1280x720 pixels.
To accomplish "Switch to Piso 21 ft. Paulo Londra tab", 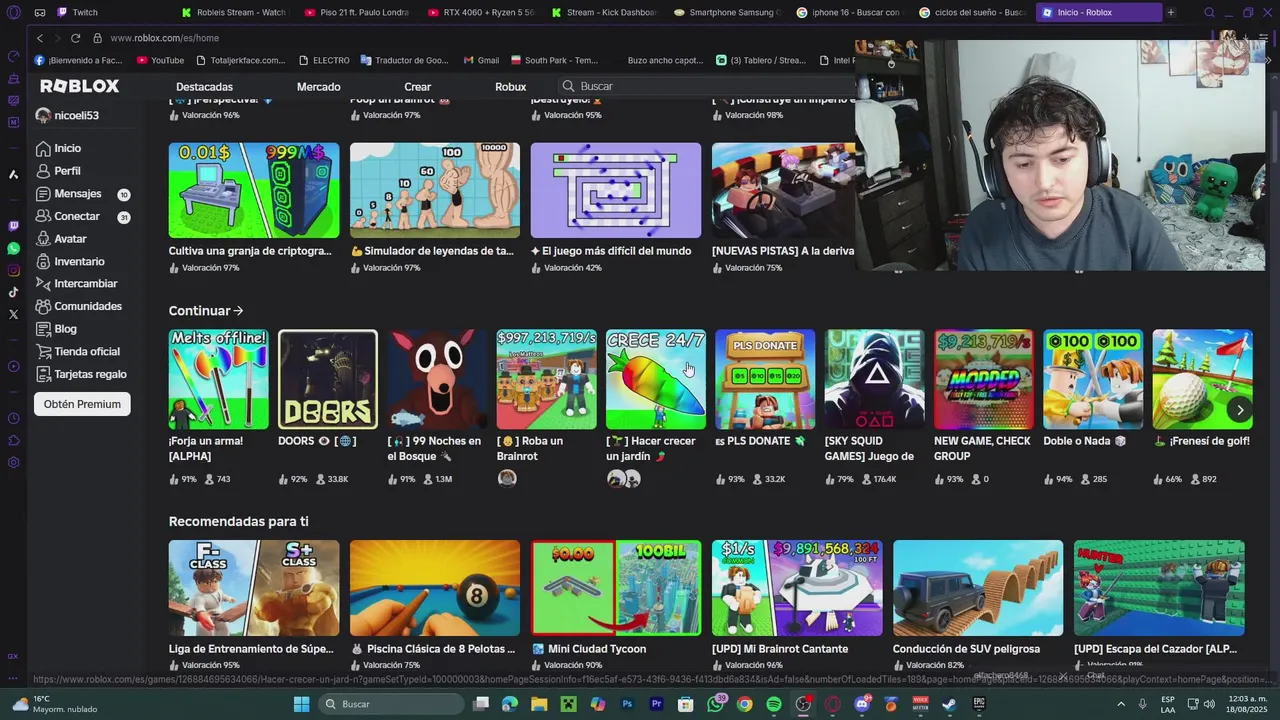I will pos(358,12).
